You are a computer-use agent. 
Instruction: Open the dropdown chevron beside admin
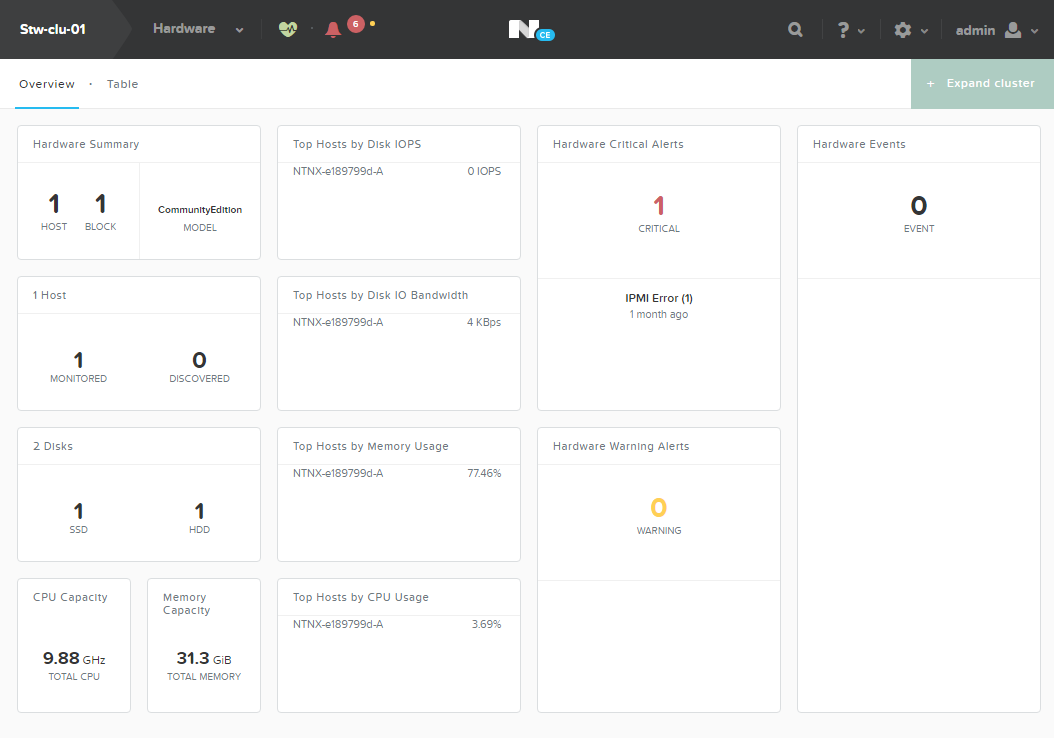[1035, 30]
